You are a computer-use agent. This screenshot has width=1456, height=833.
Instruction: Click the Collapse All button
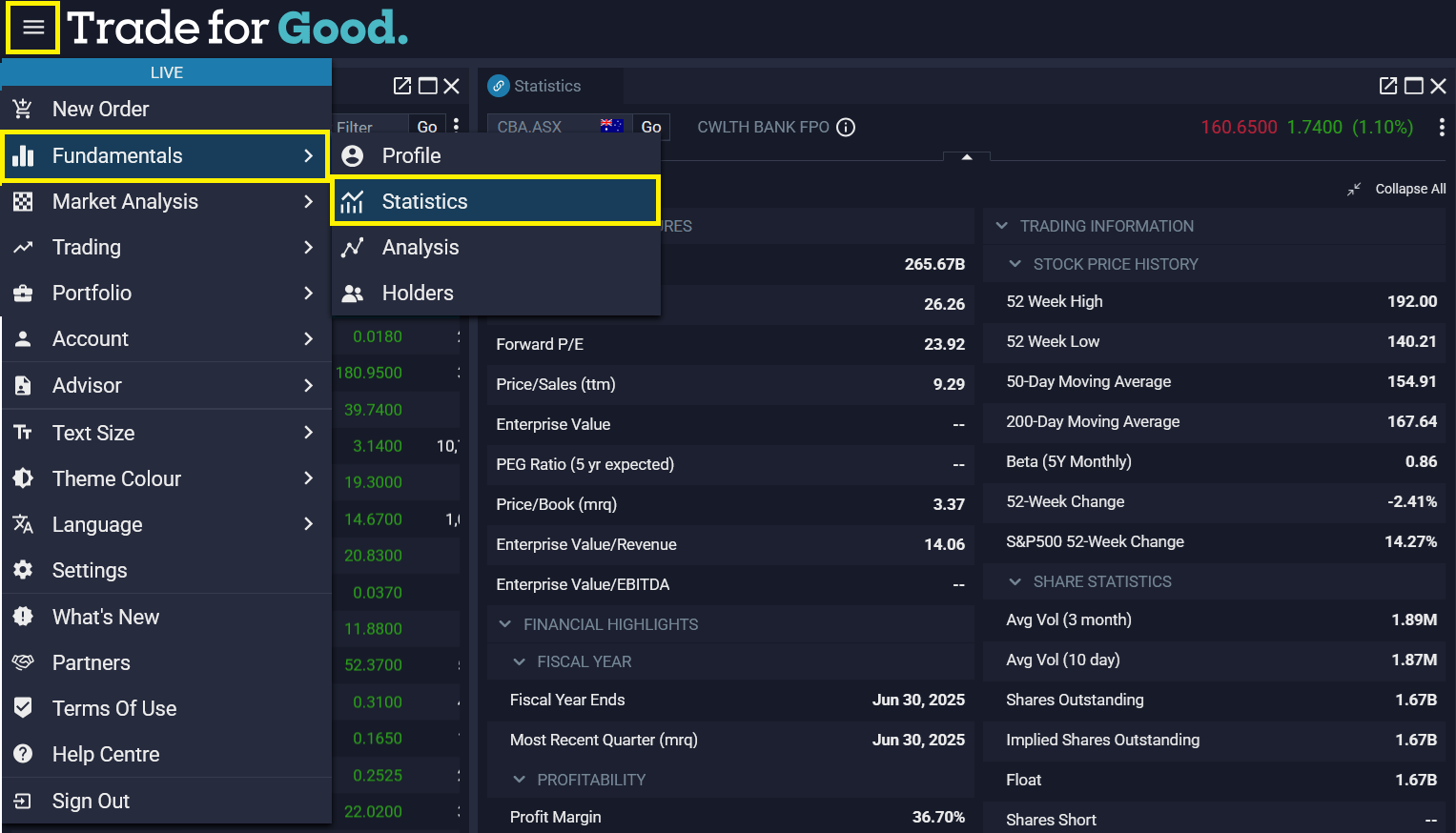[x=1397, y=189]
